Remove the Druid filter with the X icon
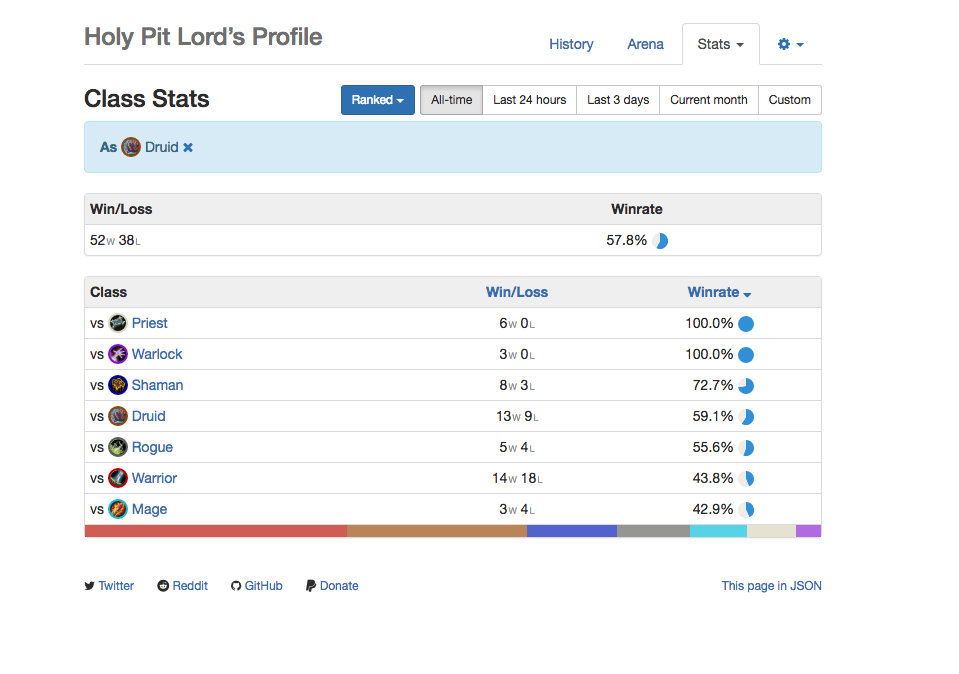Image resolution: width=959 pixels, height=674 pixels. (188, 148)
